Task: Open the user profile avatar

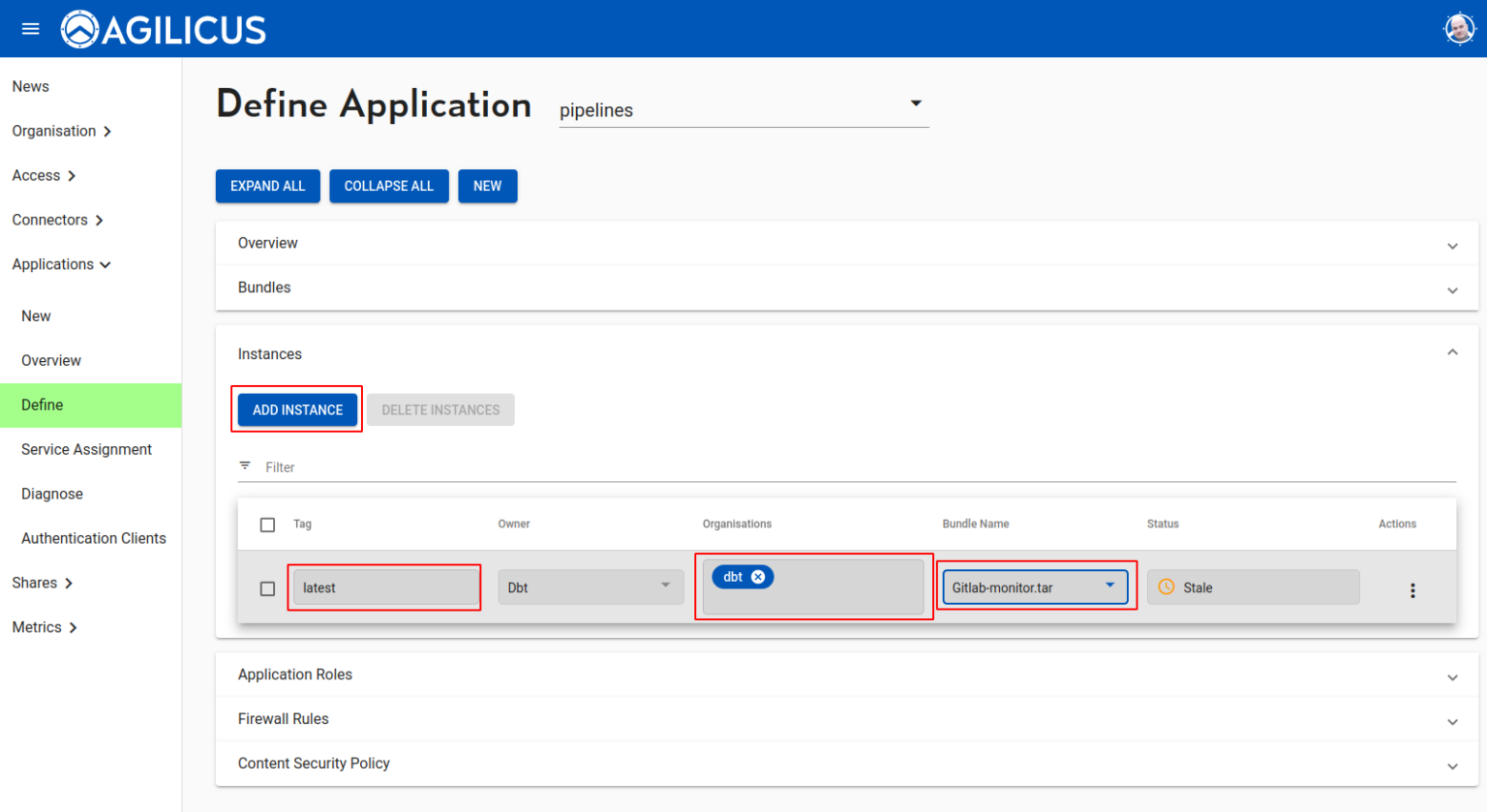Action: click(1459, 28)
